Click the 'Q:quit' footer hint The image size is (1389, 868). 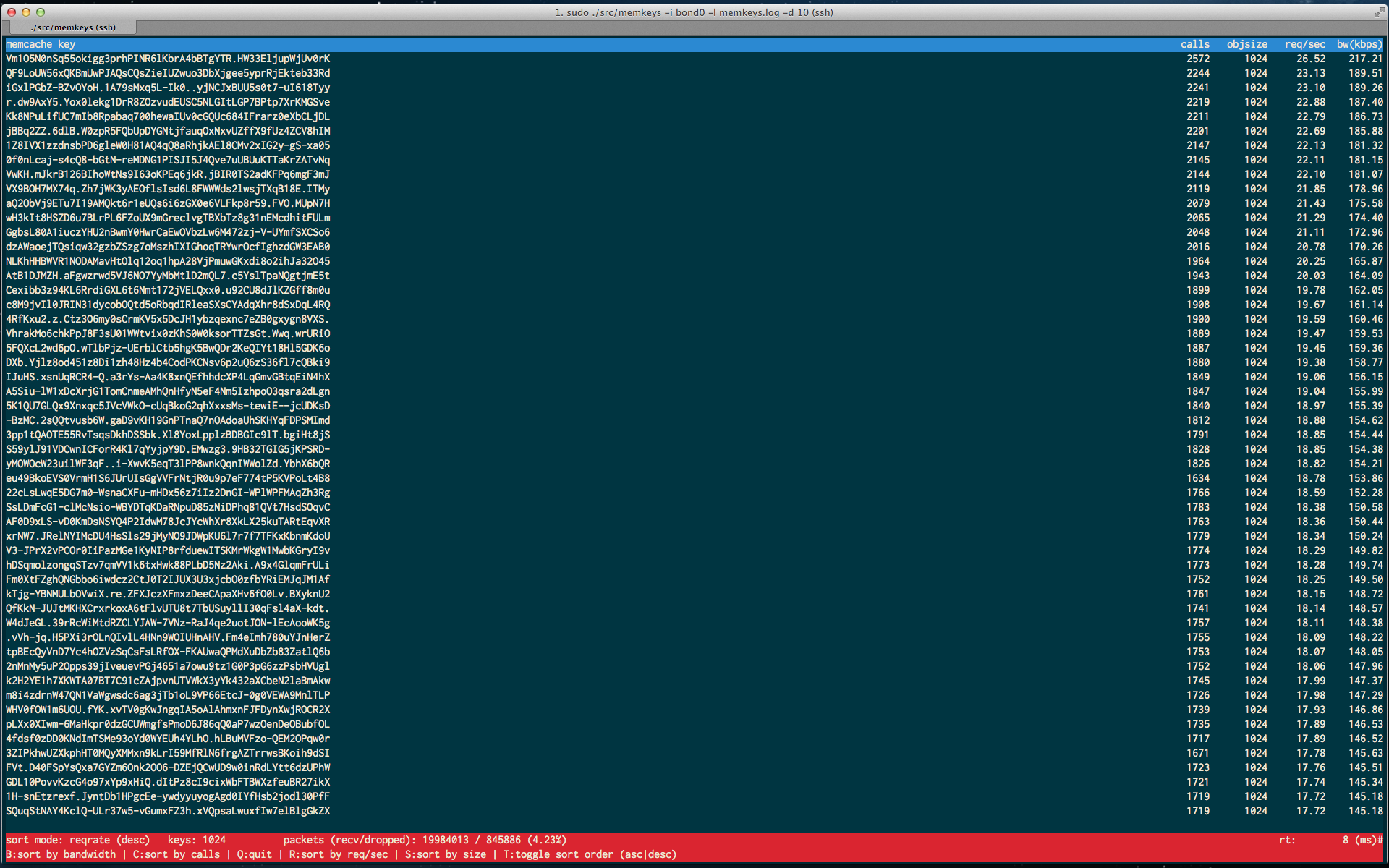[254, 854]
